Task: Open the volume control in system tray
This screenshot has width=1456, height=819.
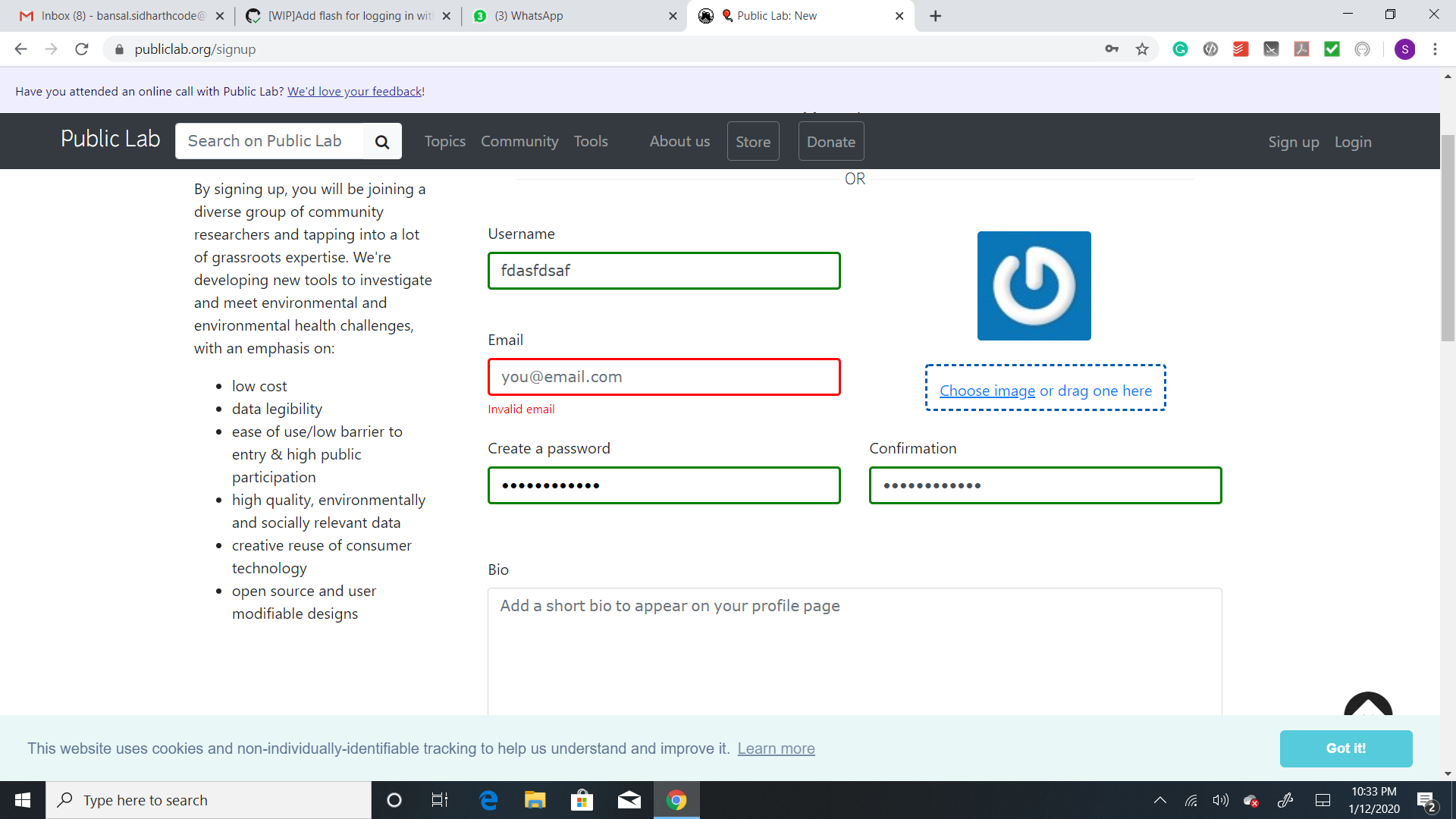Action: (1220, 800)
